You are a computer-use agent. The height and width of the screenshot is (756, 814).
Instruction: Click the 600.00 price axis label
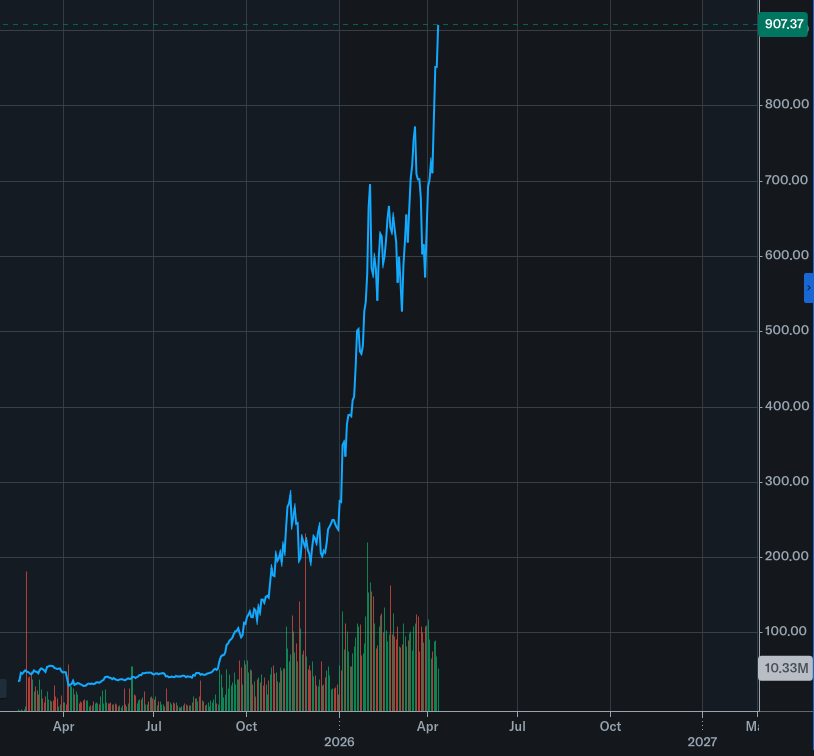tap(787, 255)
